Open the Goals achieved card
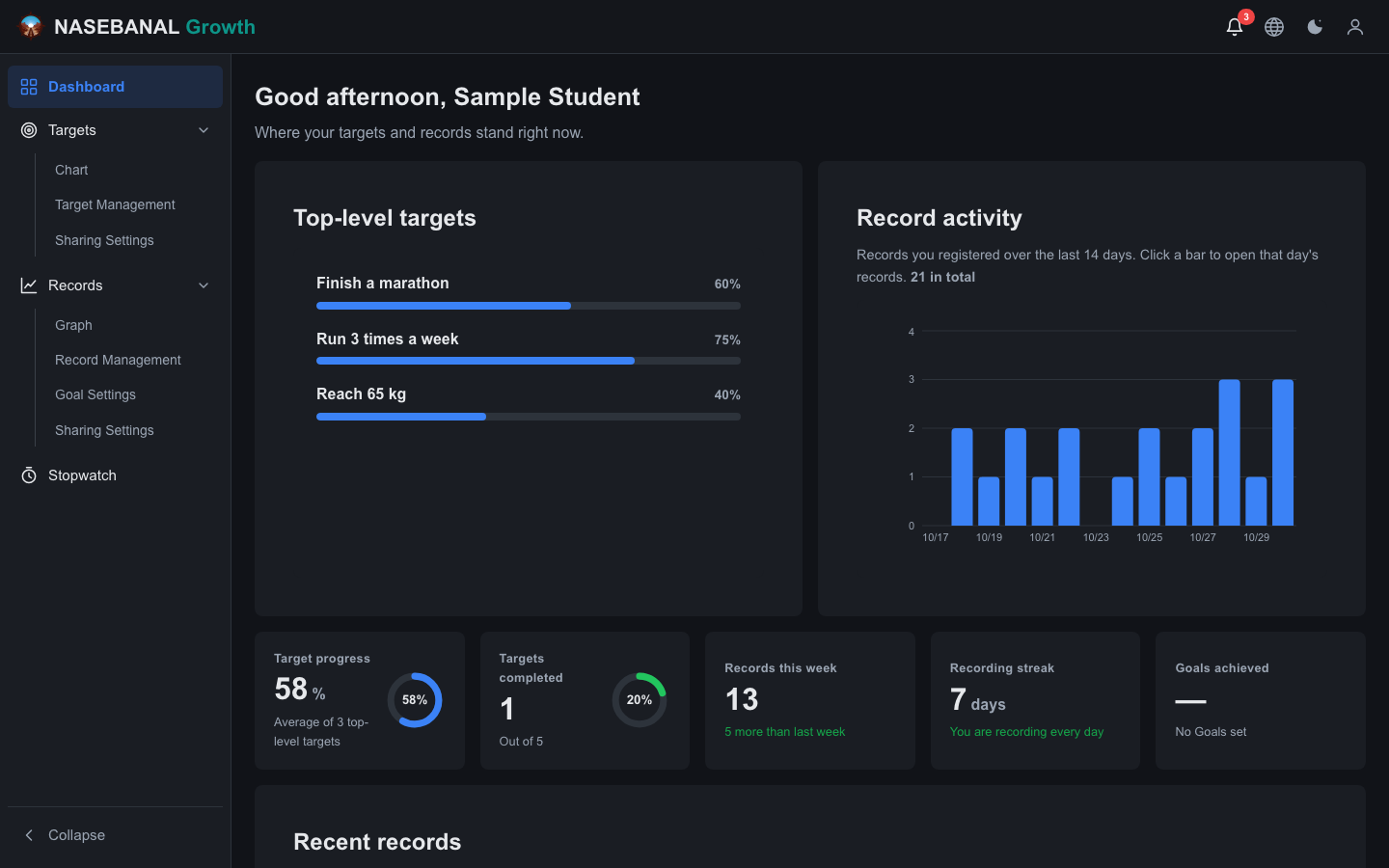1389x868 pixels. click(1261, 700)
